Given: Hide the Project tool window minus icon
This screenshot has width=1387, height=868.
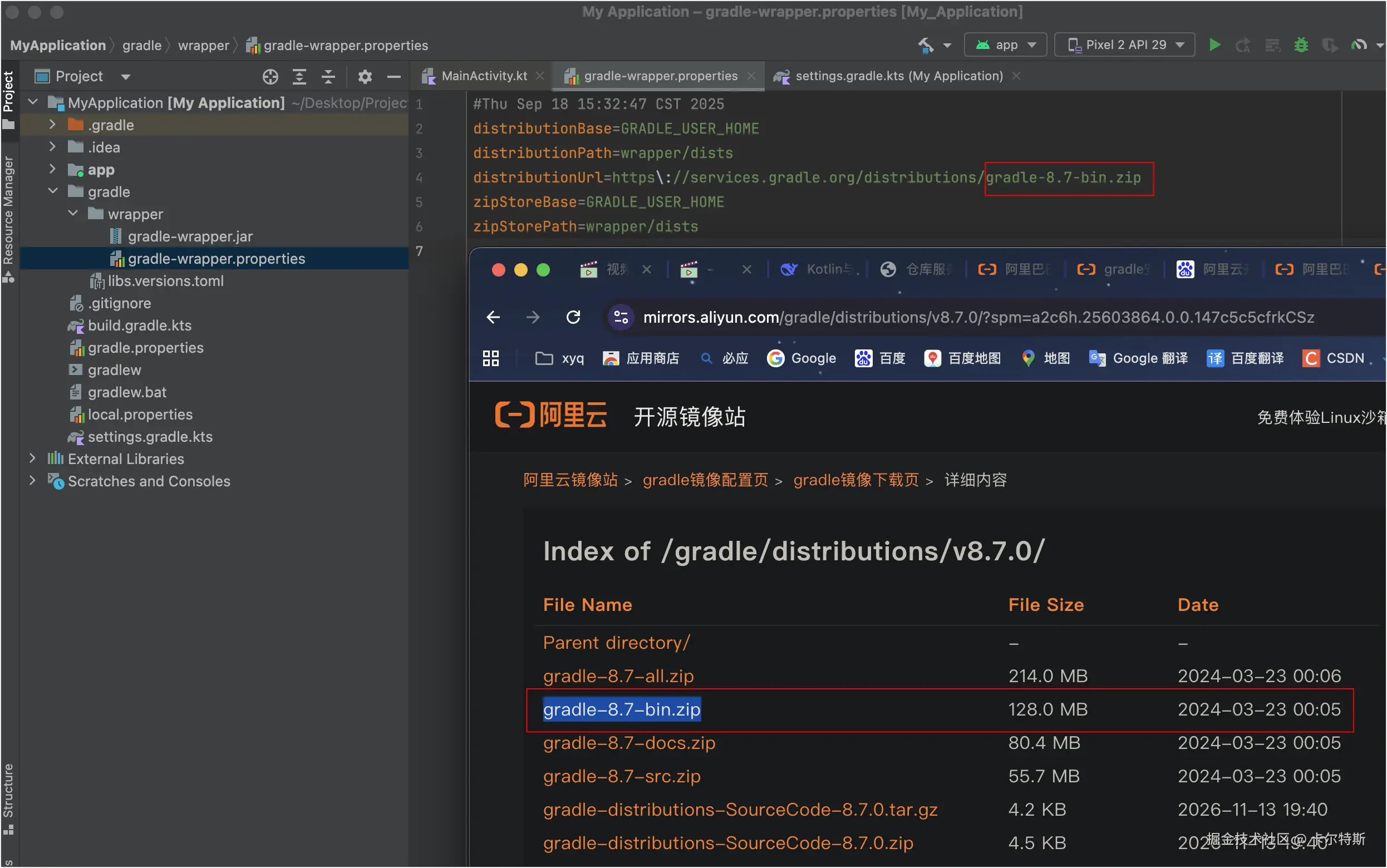Looking at the screenshot, I should pyautogui.click(x=394, y=76).
